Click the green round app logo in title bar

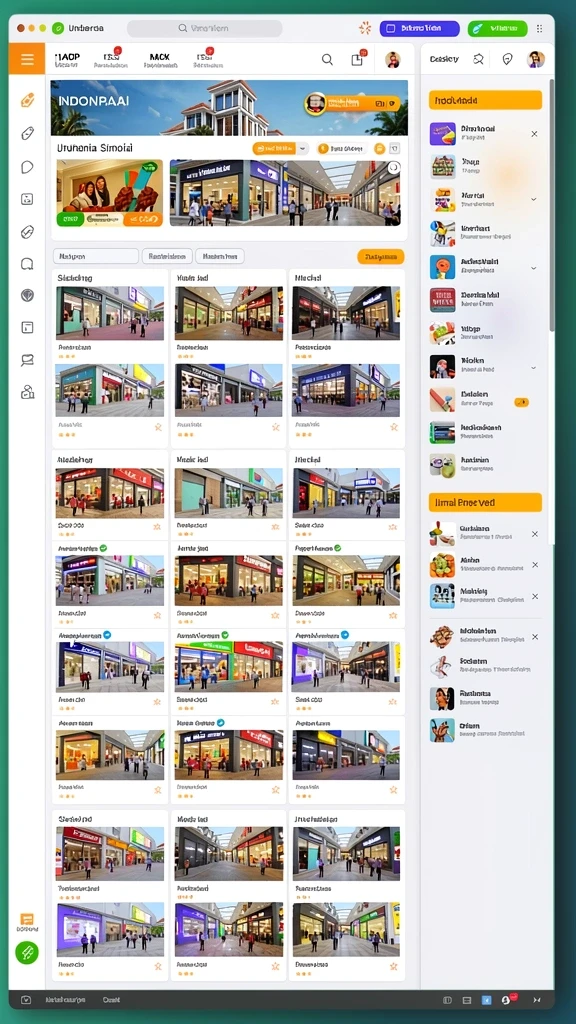[x=58, y=28]
